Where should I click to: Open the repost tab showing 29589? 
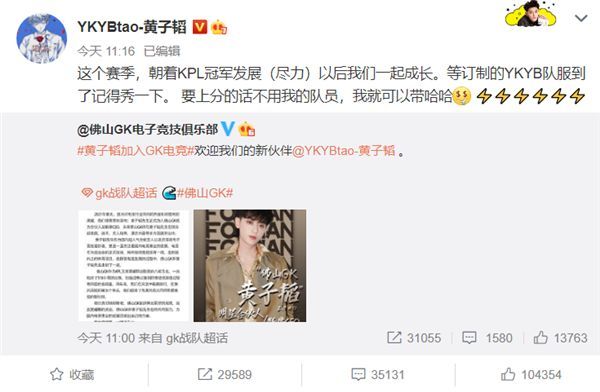[x=225, y=374]
